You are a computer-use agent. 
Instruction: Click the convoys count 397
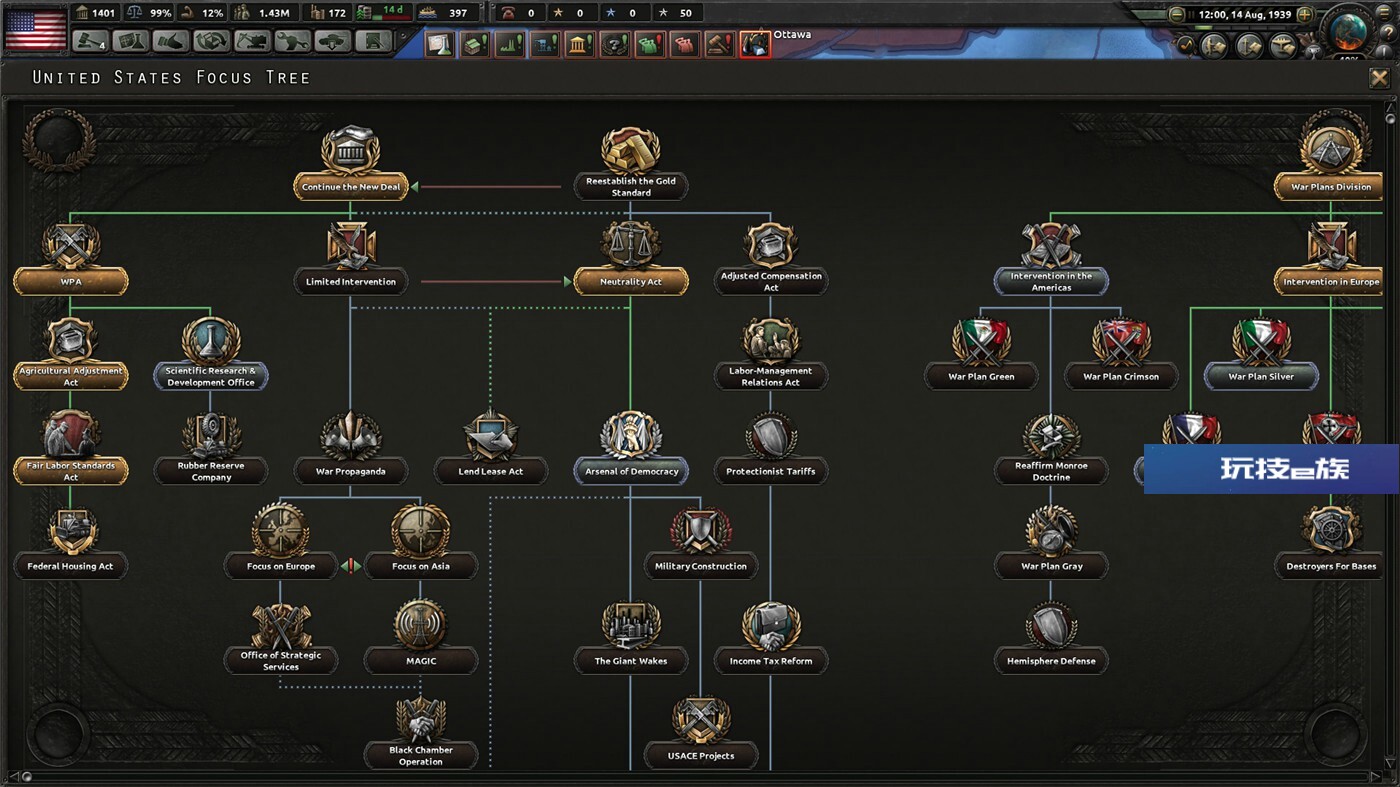click(x=458, y=13)
